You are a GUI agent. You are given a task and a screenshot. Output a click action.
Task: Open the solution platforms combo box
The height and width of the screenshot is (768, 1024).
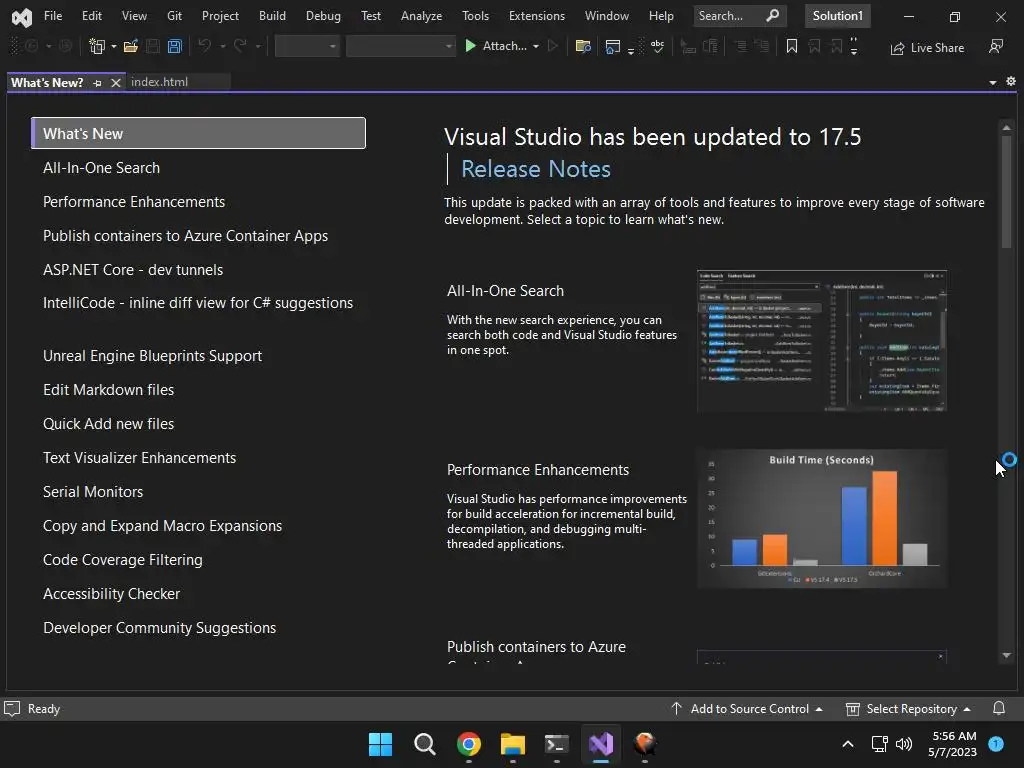400,46
